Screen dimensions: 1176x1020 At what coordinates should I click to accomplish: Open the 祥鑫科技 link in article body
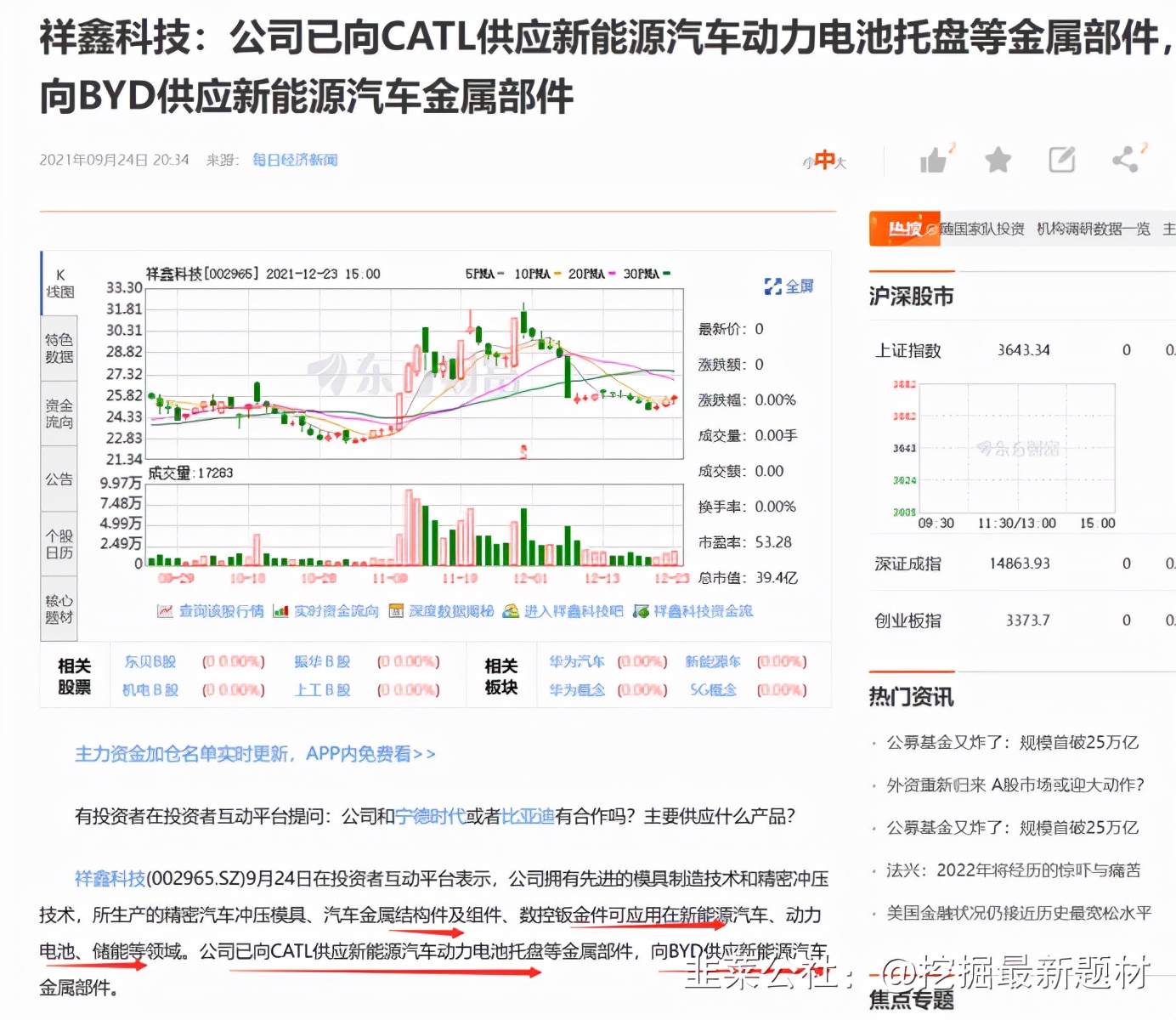click(x=110, y=879)
